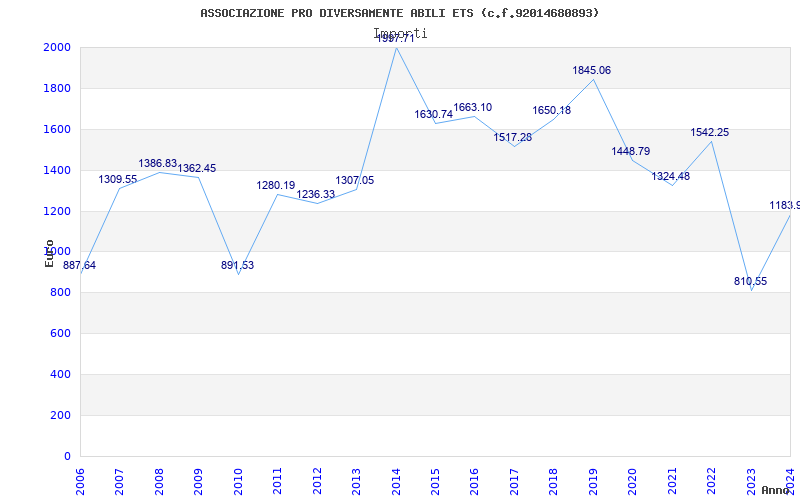Click the 1200 value on Euro axis
This screenshot has width=800, height=500.
[58, 211]
